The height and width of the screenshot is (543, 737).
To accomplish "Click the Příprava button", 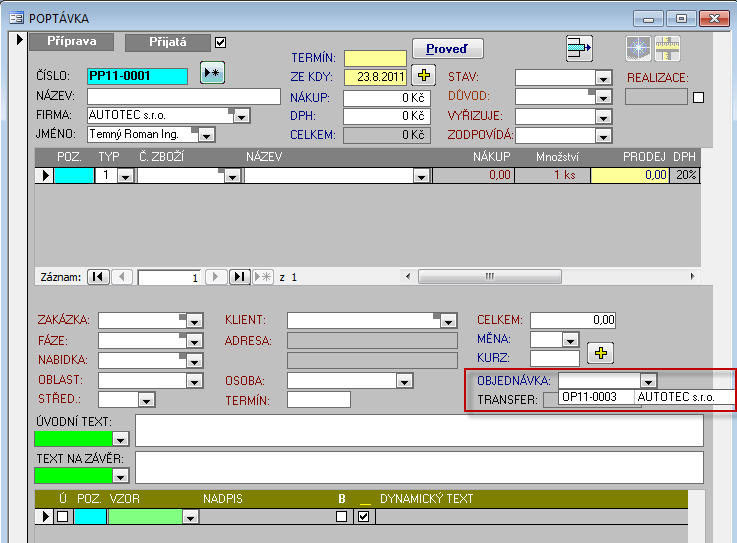I will 71,41.
